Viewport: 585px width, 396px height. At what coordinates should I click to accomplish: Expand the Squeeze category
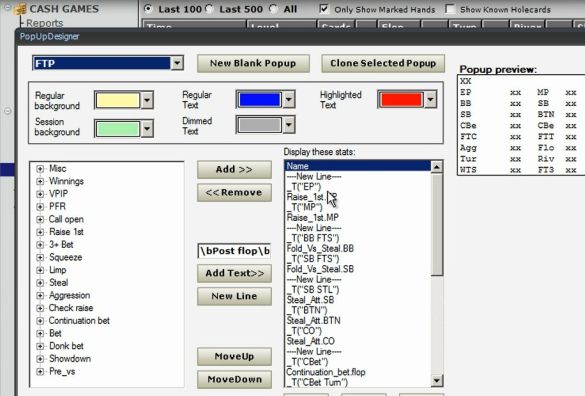(x=40, y=258)
